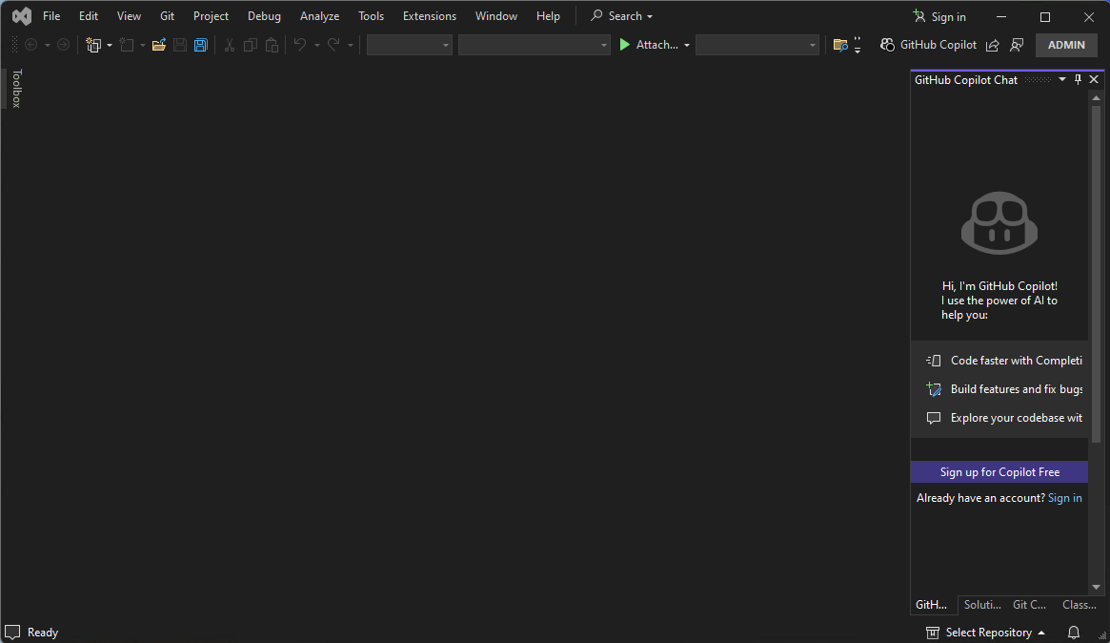
Task: Open the Navigate Backward history dropdown arrow
Action: tap(47, 45)
